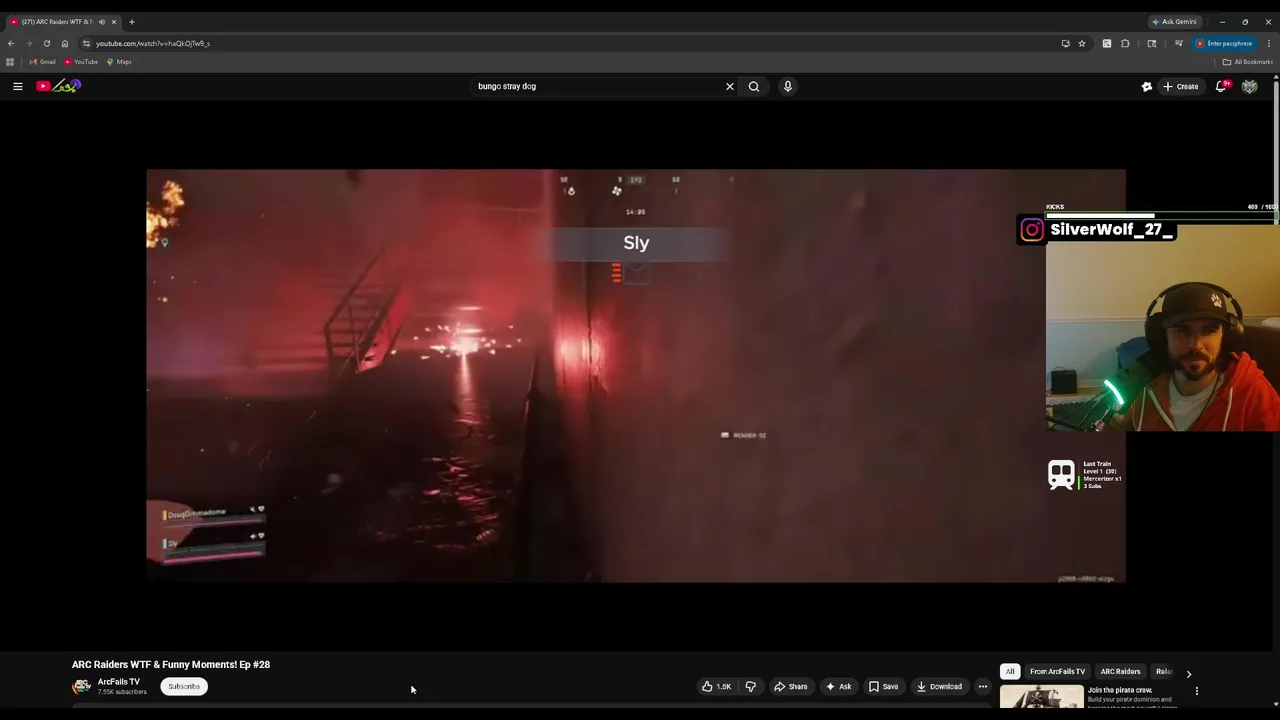Image resolution: width=1280 pixels, height=720 pixels.
Task: Open browser extensions puzzle icon
Action: click(x=1125, y=43)
